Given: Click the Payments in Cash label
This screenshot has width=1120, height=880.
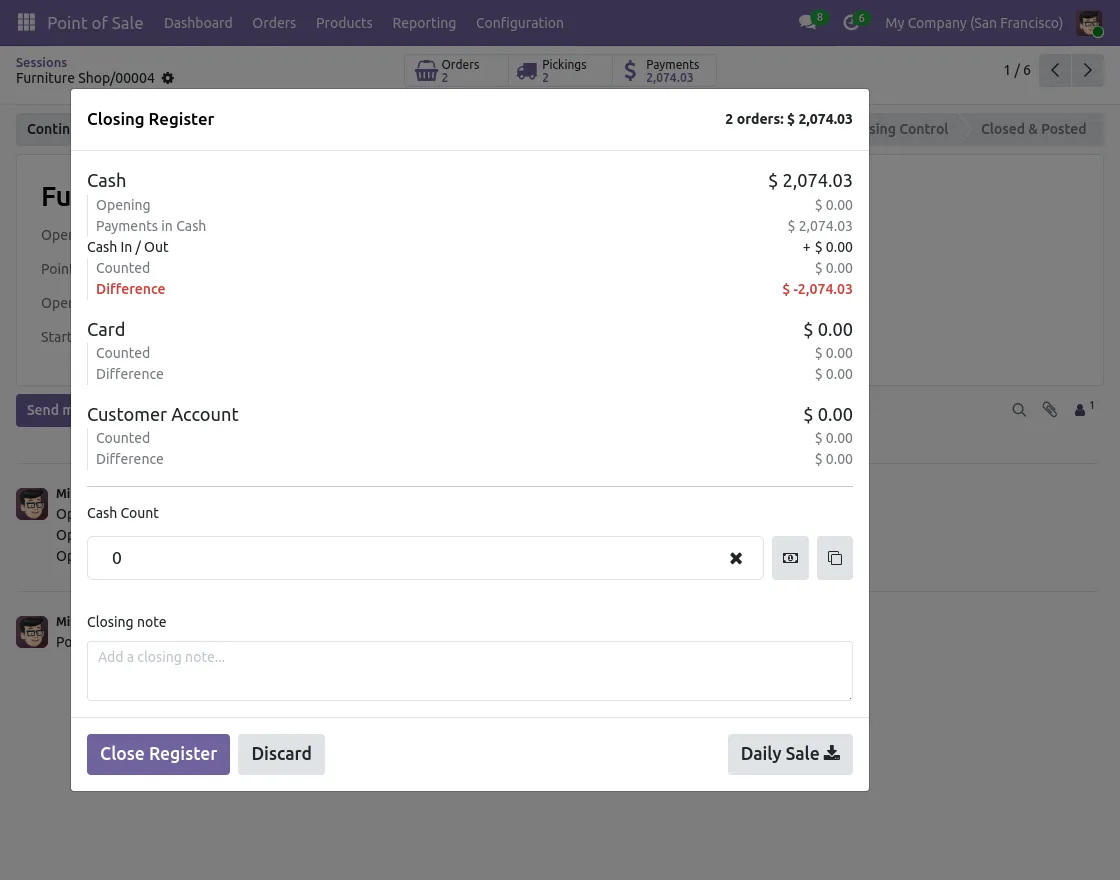Looking at the screenshot, I should click(151, 226).
